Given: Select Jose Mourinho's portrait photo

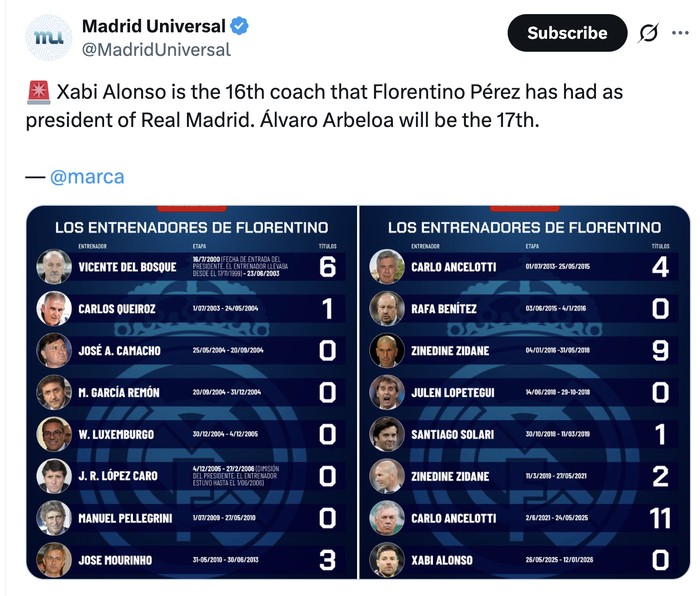Looking at the screenshot, I should [54, 560].
